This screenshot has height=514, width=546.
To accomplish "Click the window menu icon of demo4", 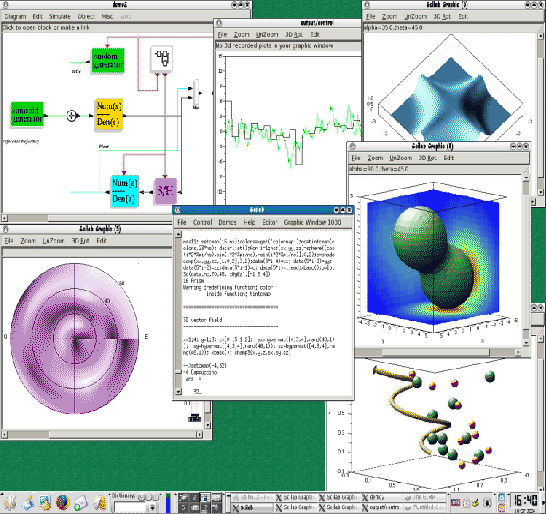I will [x=5, y=5].
